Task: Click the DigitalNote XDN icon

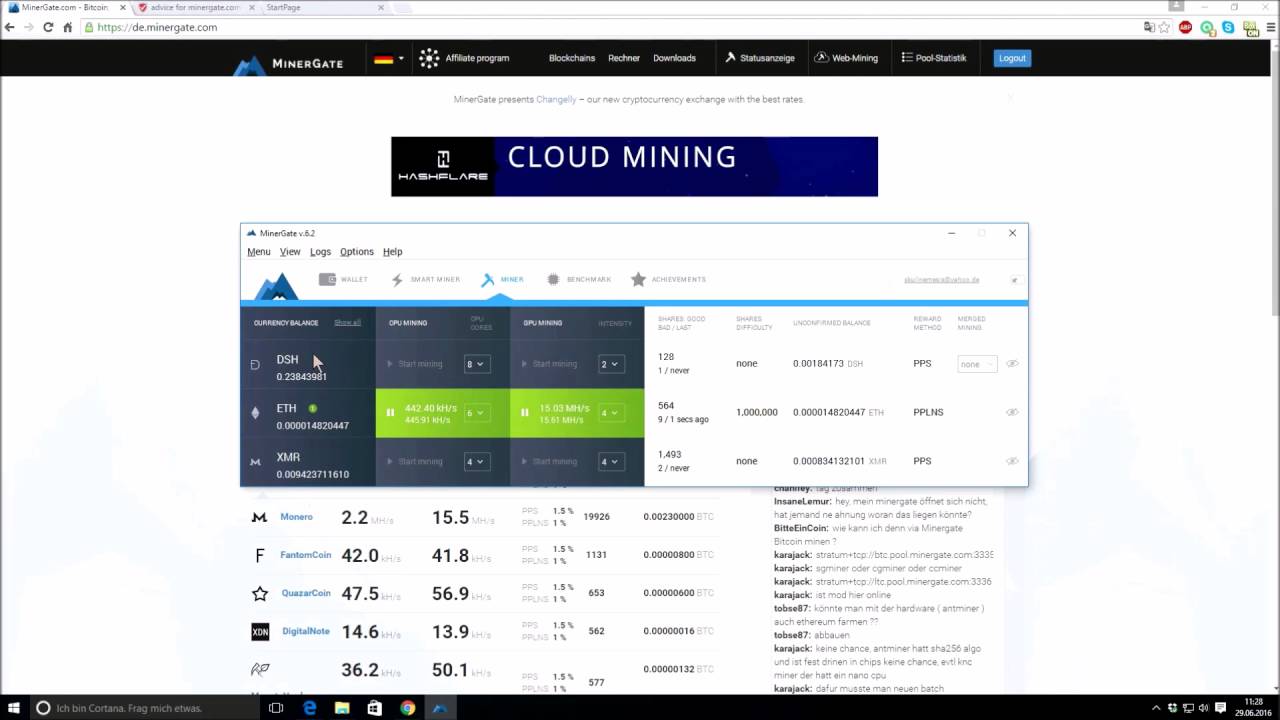Action: point(260,632)
